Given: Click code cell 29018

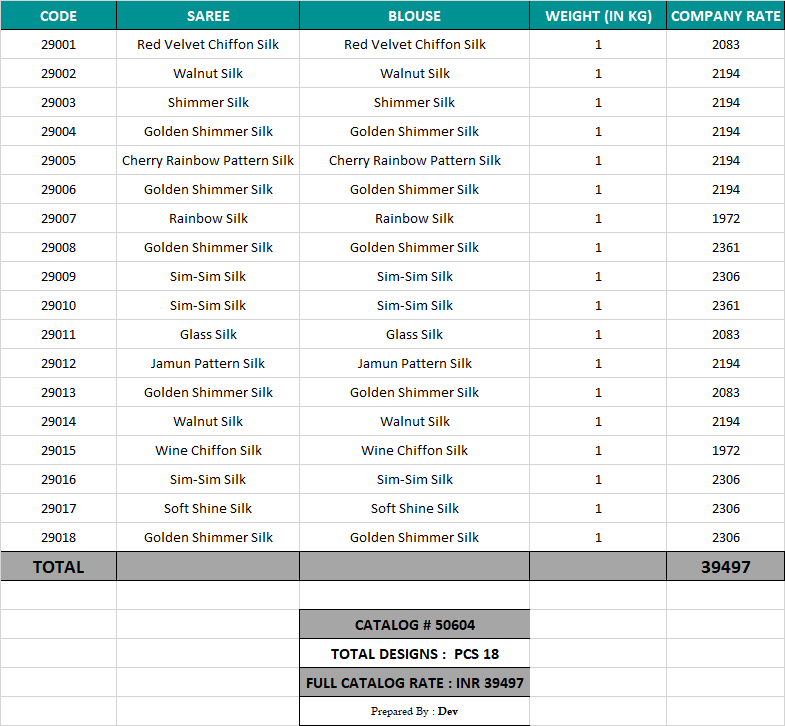Looking at the screenshot, I should pos(58,538).
